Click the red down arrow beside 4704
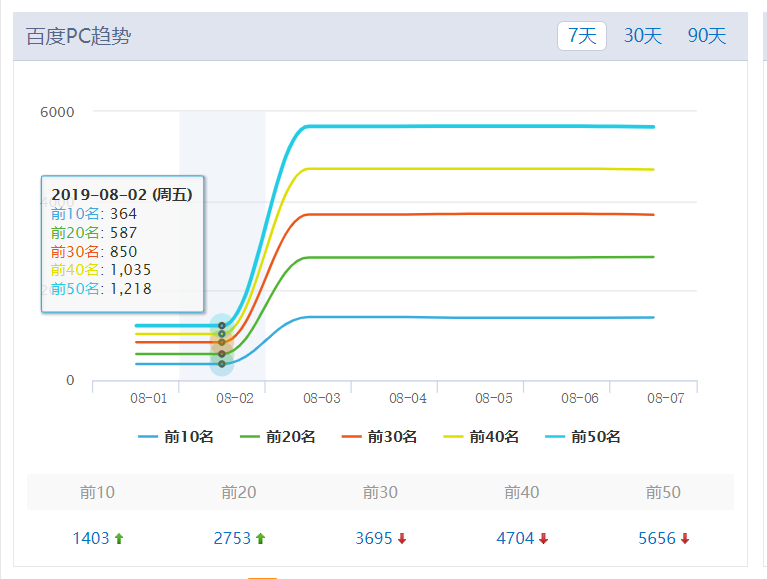 (x=543, y=539)
